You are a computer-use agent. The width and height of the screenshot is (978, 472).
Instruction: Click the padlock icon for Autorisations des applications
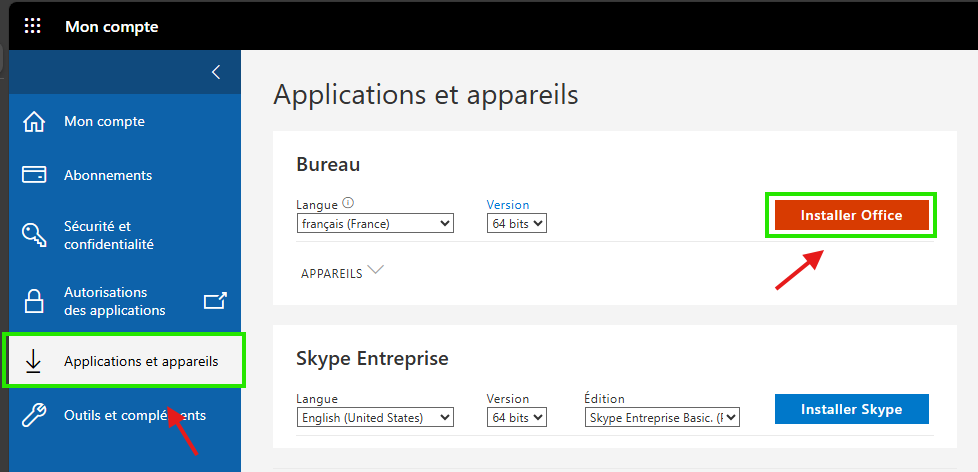(x=34, y=301)
